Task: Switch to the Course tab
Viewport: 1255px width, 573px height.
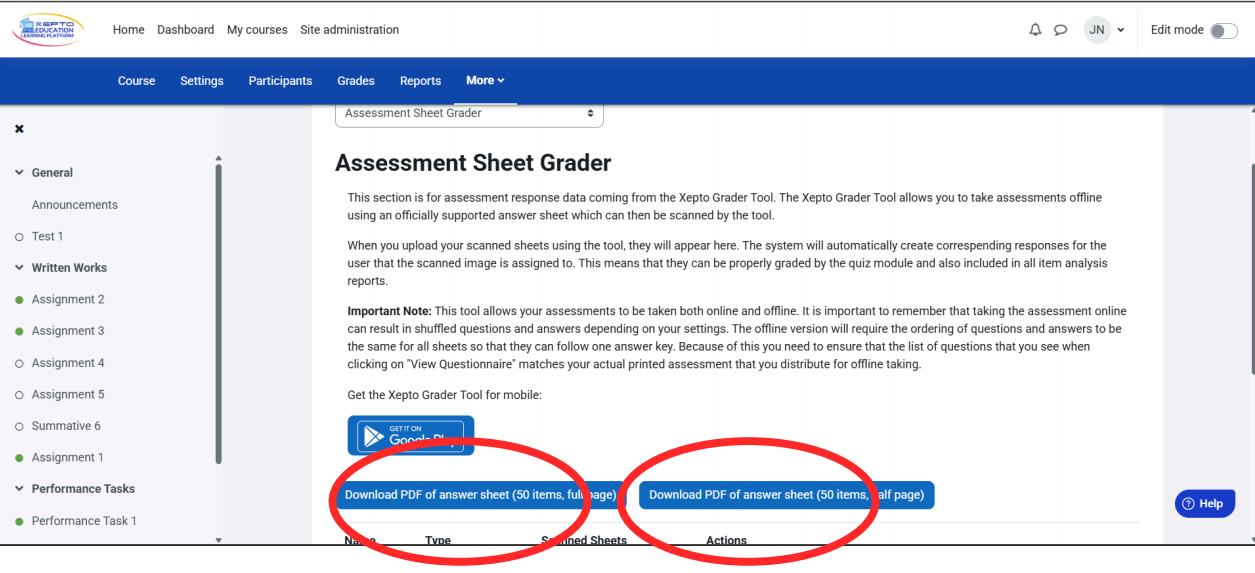Action: click(x=137, y=81)
